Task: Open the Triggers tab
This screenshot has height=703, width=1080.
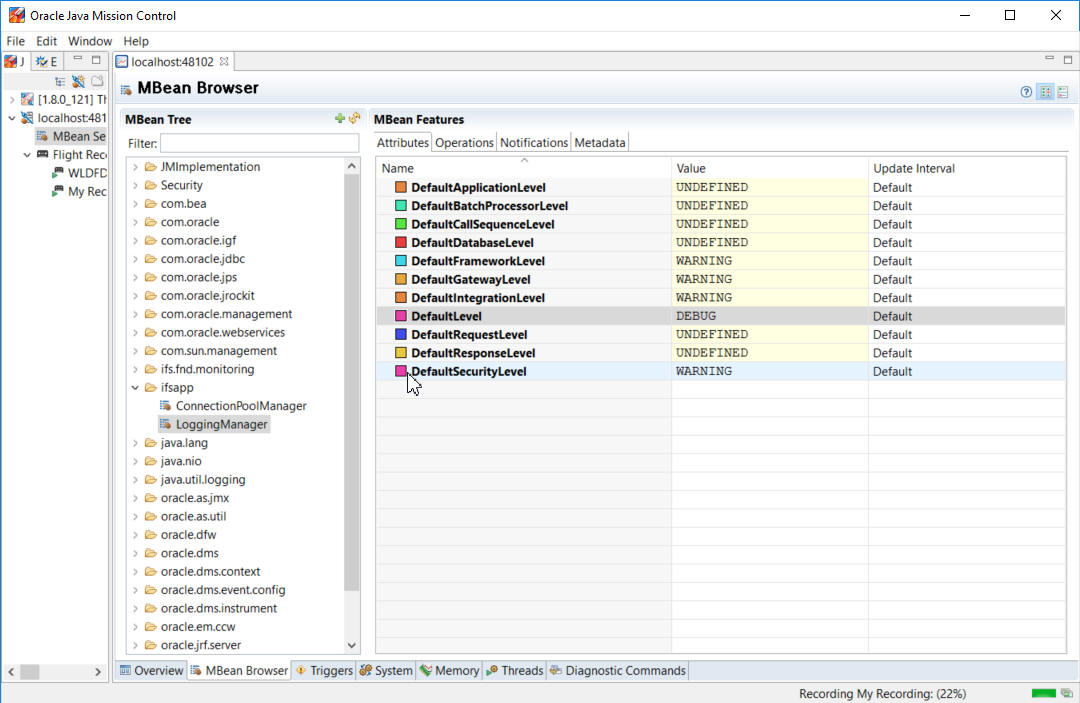Action: click(x=324, y=671)
